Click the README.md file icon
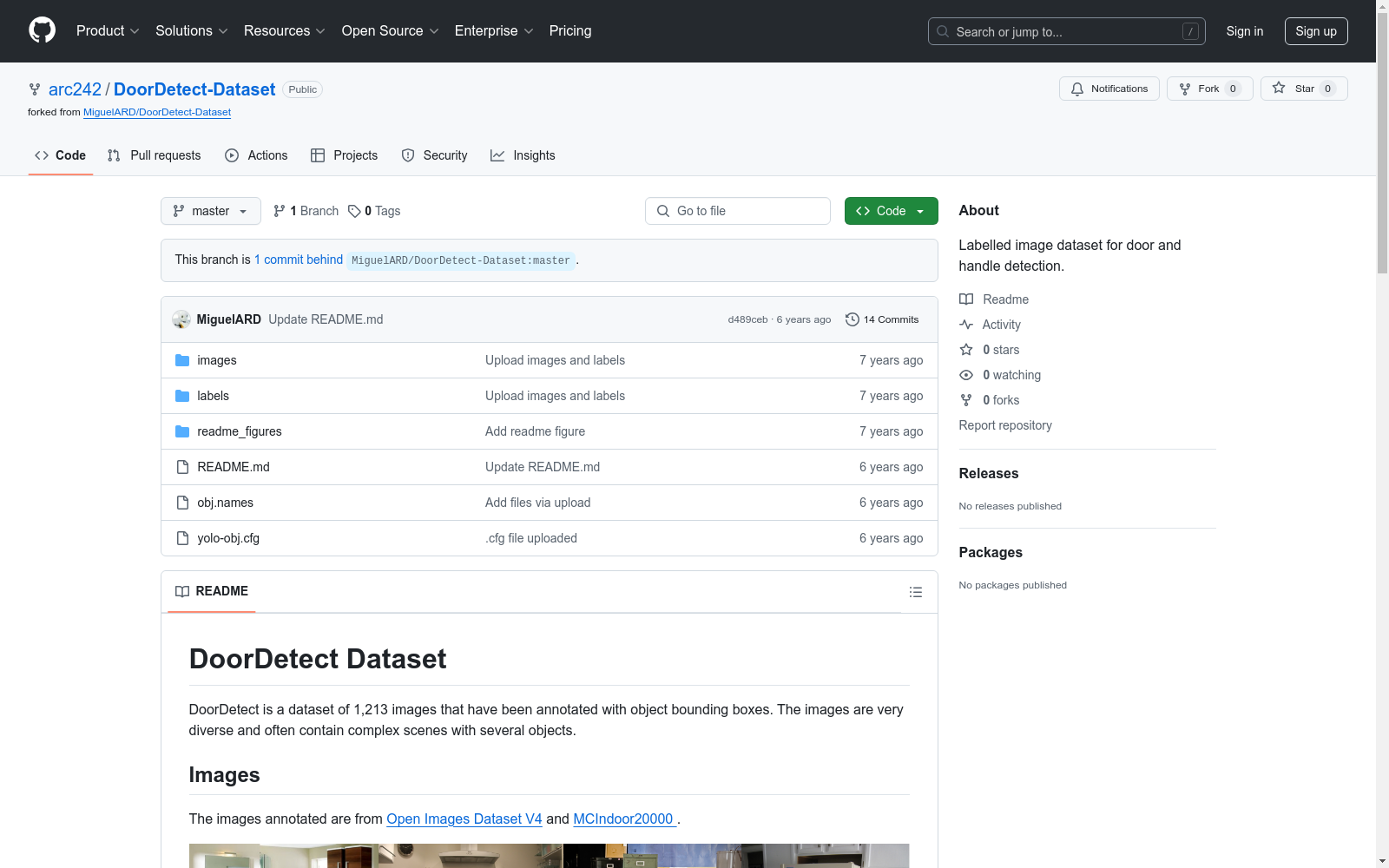This screenshot has width=1389, height=868. 182,467
